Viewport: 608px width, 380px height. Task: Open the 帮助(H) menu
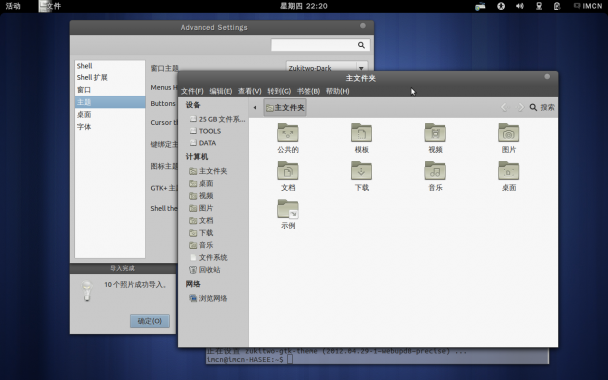click(337, 91)
